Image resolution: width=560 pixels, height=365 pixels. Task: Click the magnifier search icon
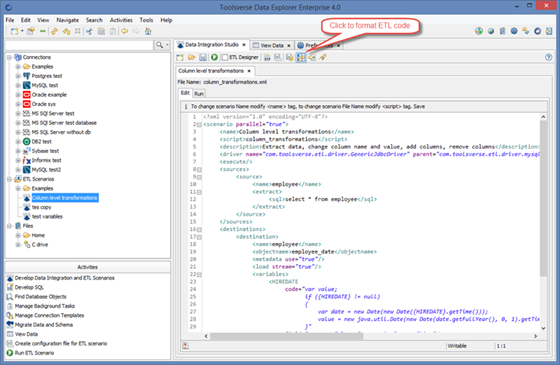(159, 45)
